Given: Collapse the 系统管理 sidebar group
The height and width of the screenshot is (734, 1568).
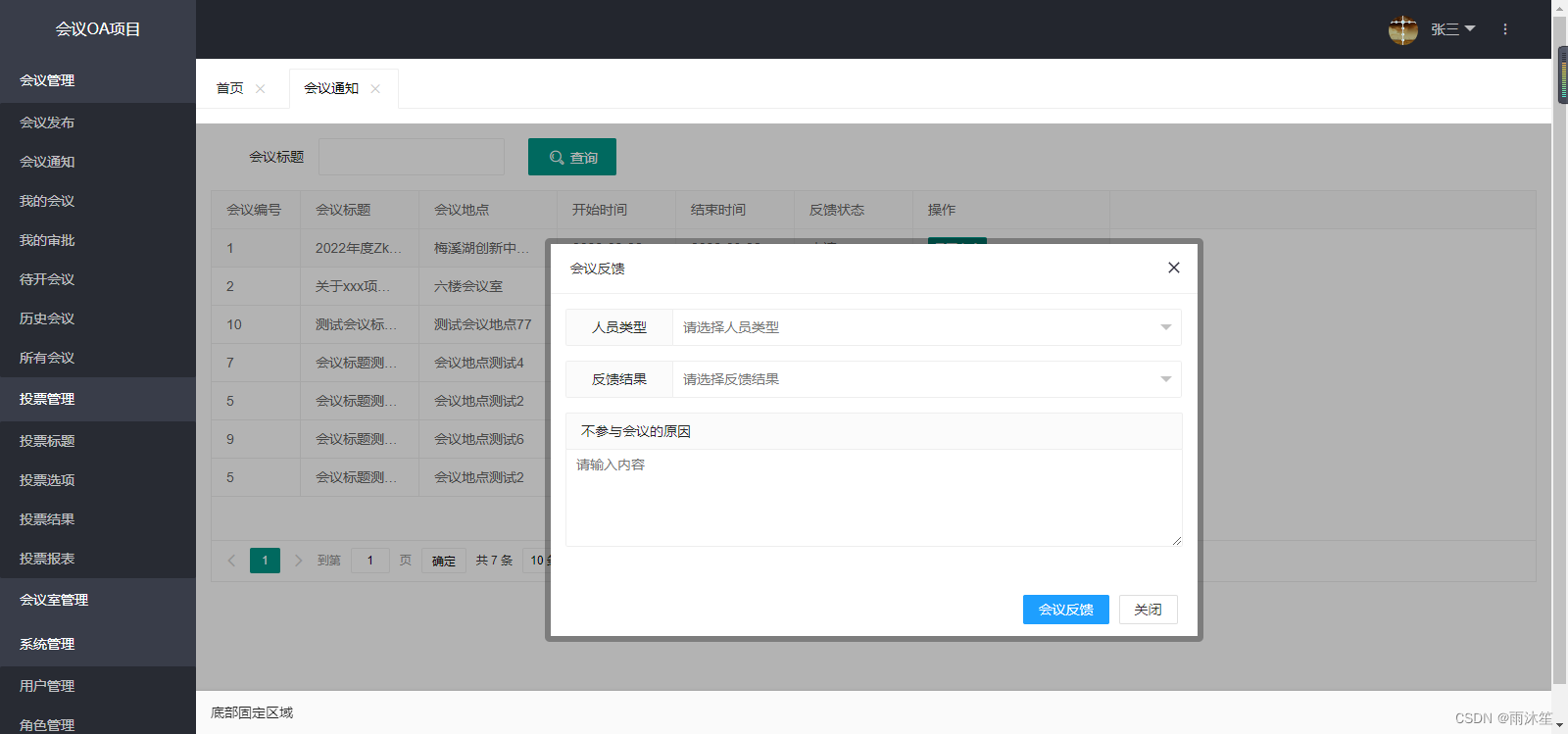Looking at the screenshot, I should click(x=98, y=644).
